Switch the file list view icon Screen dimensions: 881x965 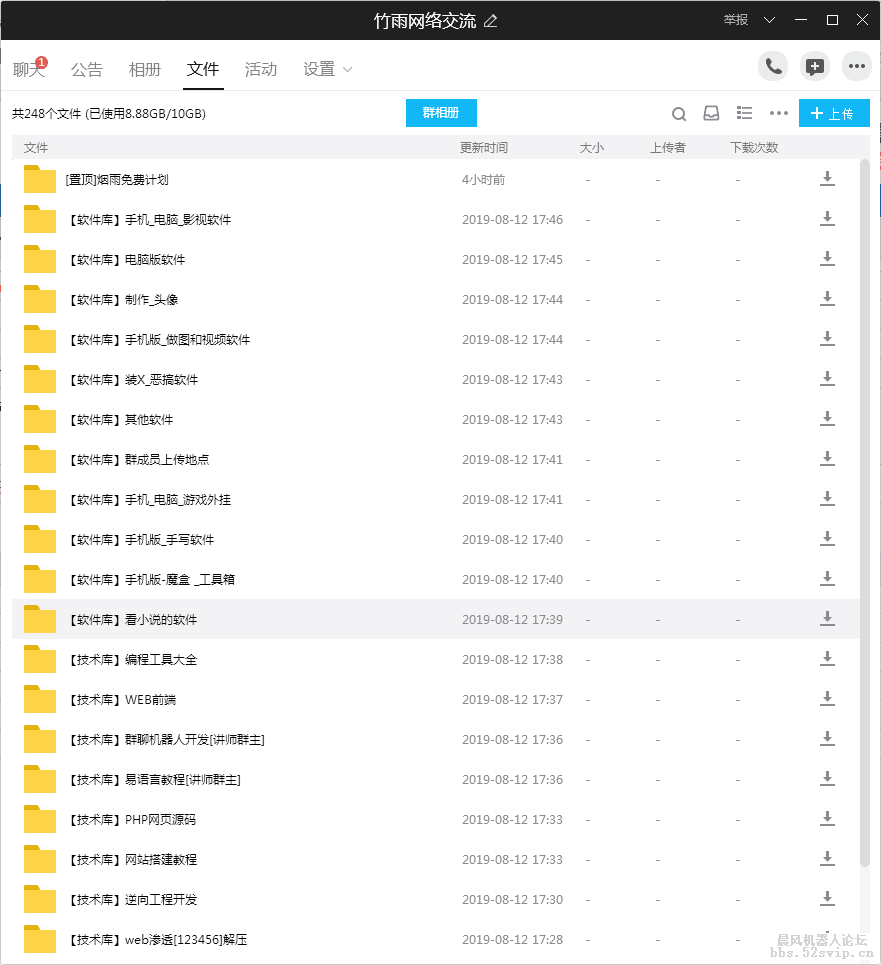pos(744,114)
